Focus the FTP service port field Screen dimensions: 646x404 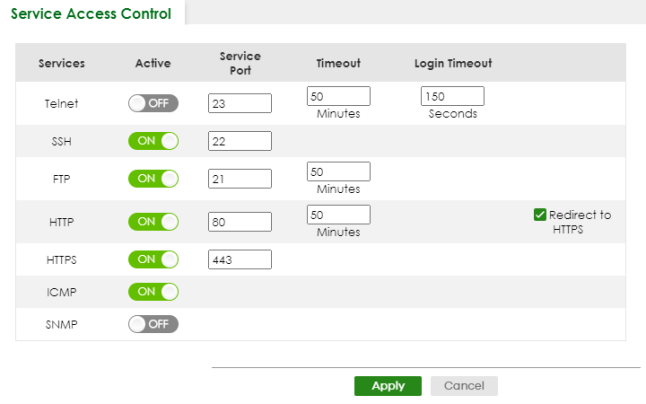[x=240, y=179]
